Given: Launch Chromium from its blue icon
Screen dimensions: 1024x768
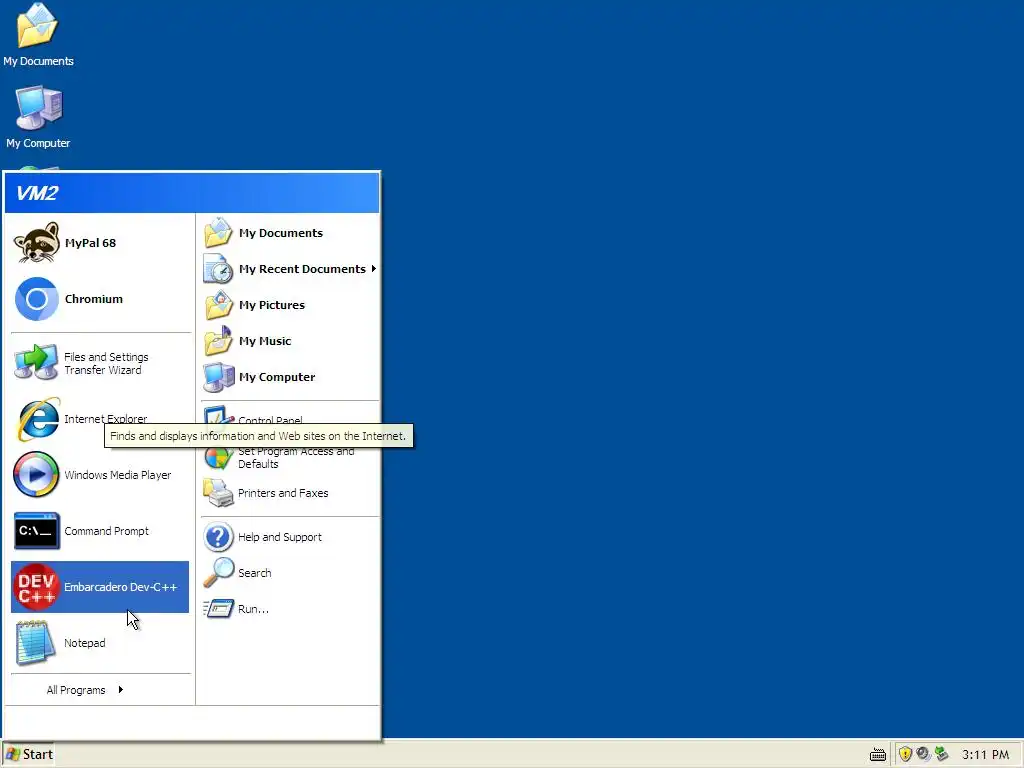Looking at the screenshot, I should 37,299.
